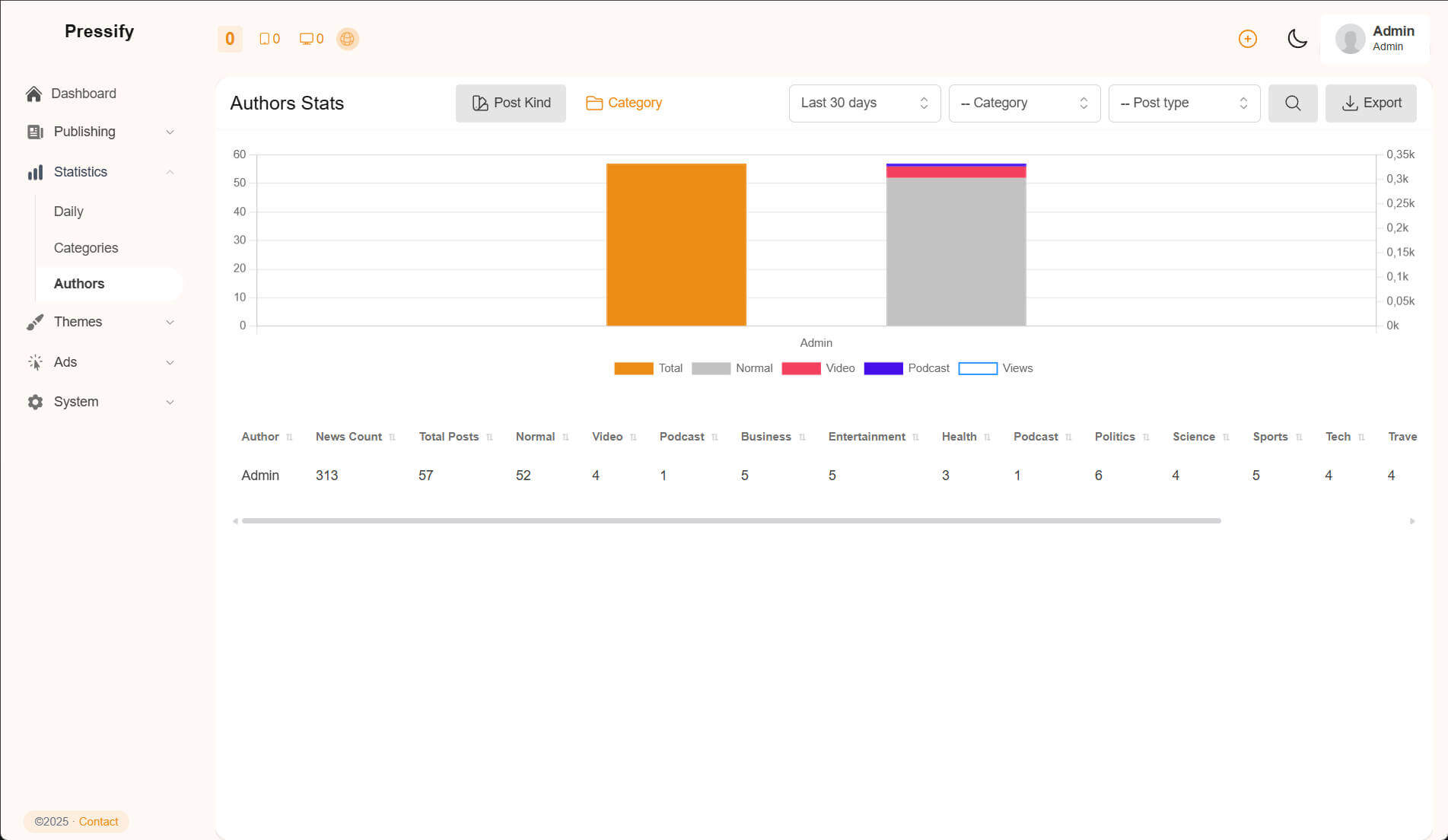The width and height of the screenshot is (1448, 840).
Task: Toggle dark mode with moon icon
Action: 1297,39
